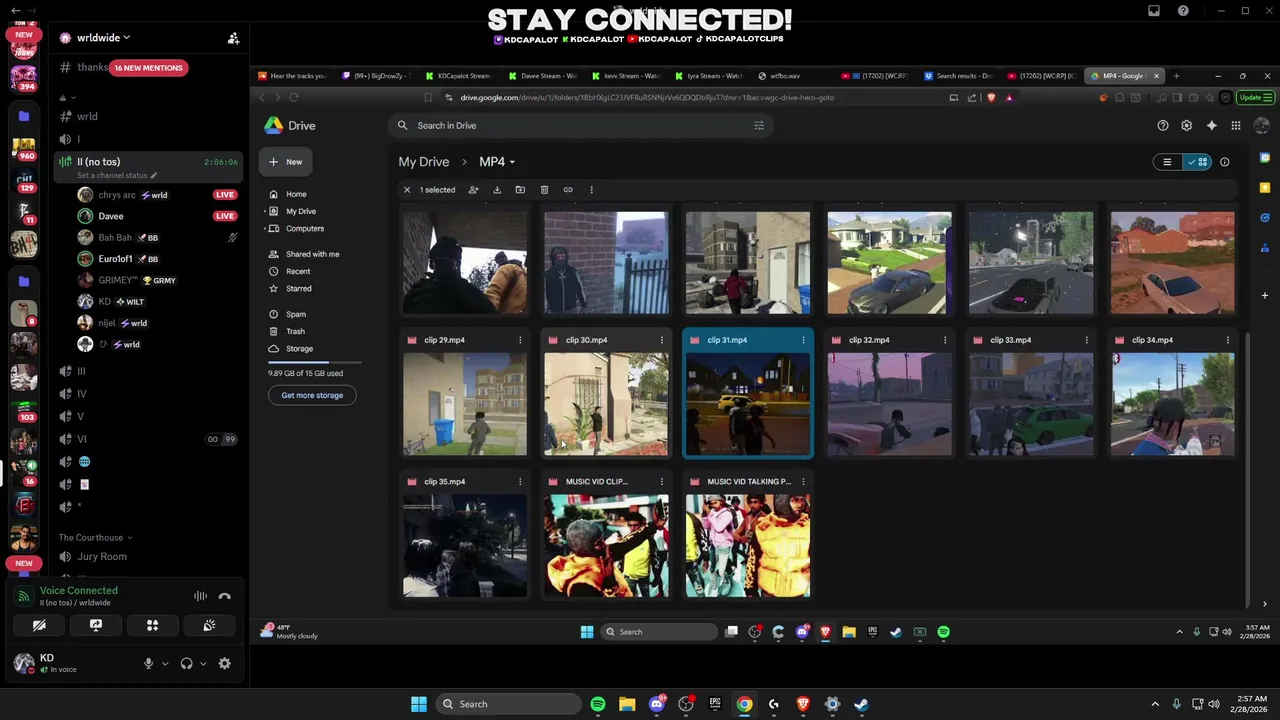Switch Drive to list layout
1280x720 pixels.
(1167, 162)
